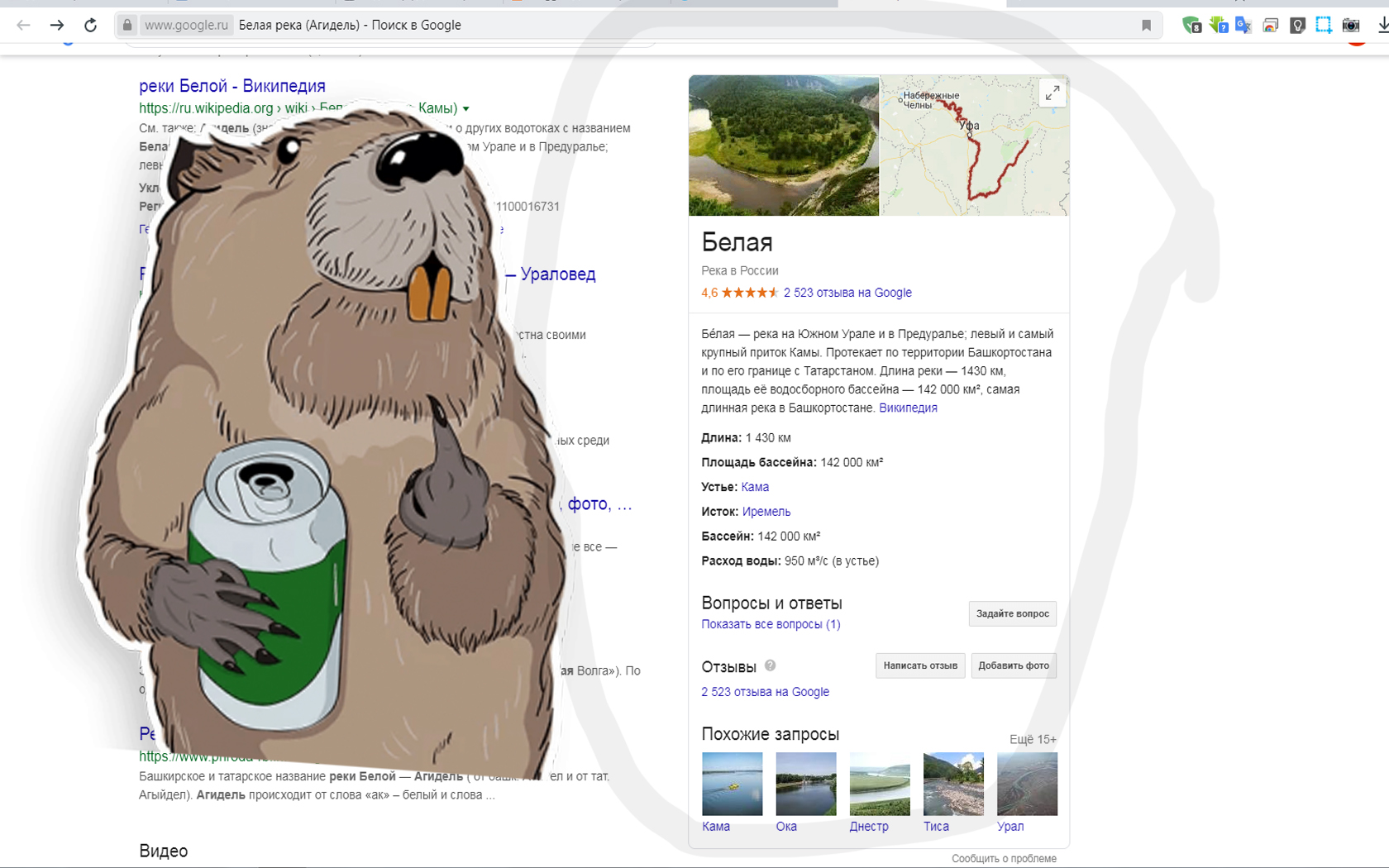Open the Ufa route map thumbnail

tap(975, 145)
